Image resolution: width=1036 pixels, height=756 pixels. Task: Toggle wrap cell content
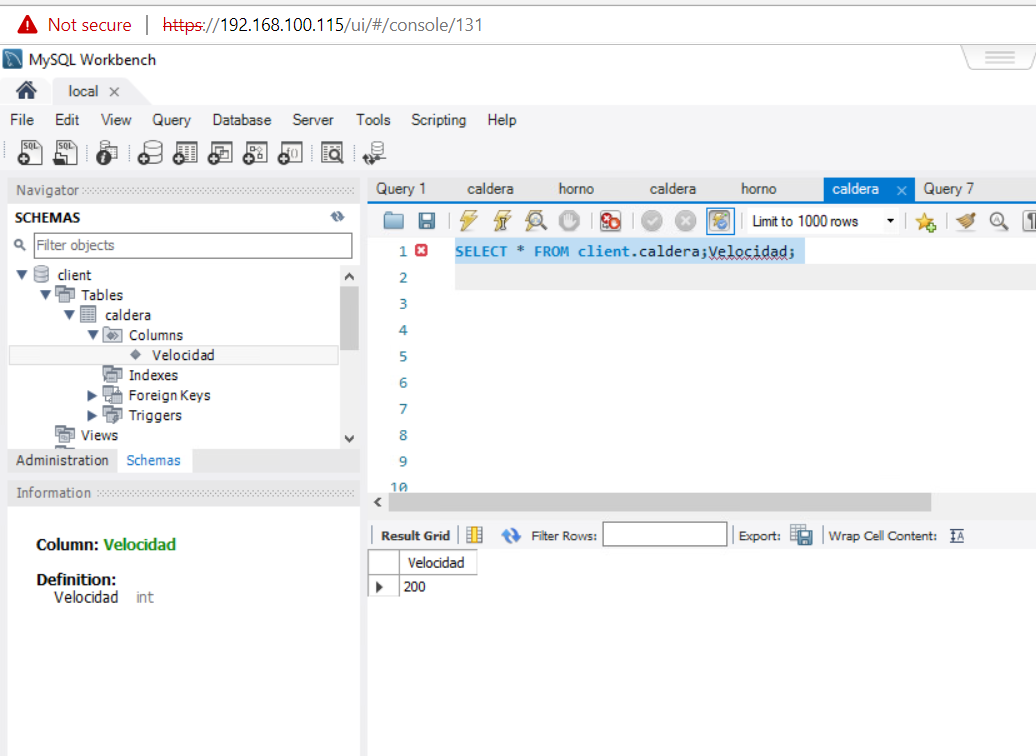(x=957, y=536)
